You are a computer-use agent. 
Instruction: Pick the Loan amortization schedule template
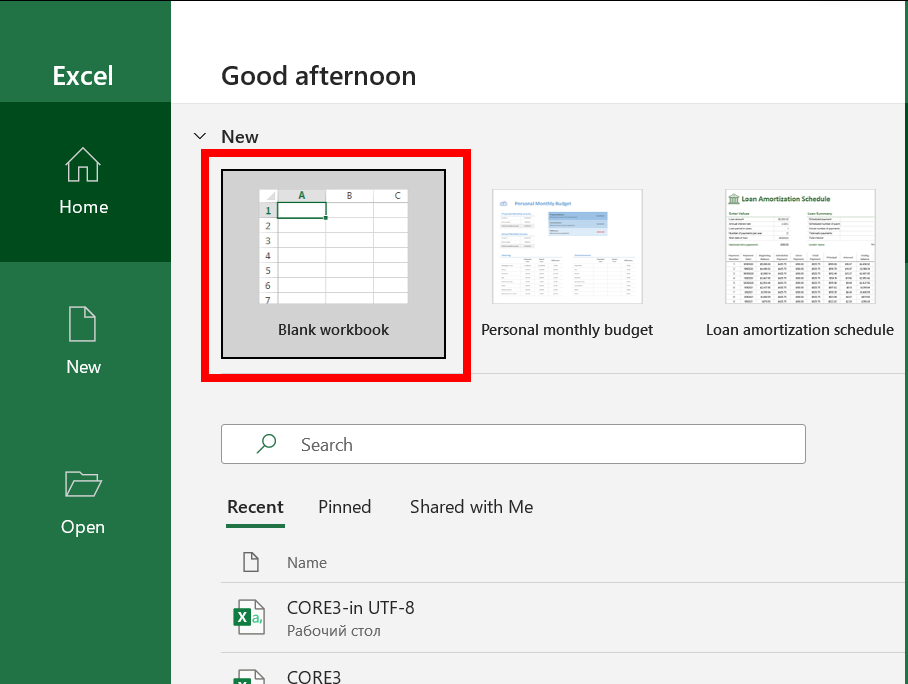coord(800,264)
